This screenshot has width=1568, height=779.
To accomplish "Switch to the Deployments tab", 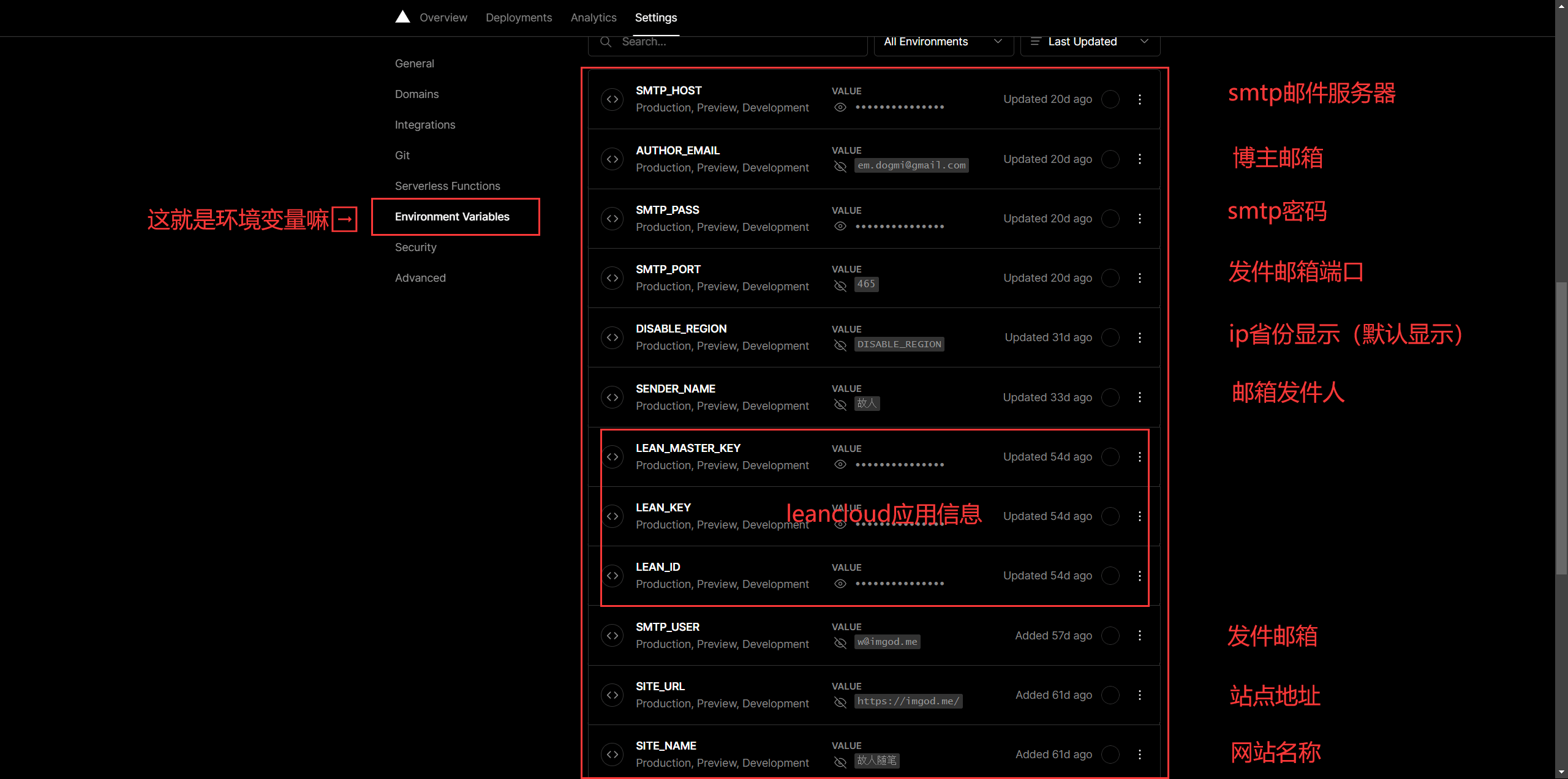I will (x=518, y=18).
